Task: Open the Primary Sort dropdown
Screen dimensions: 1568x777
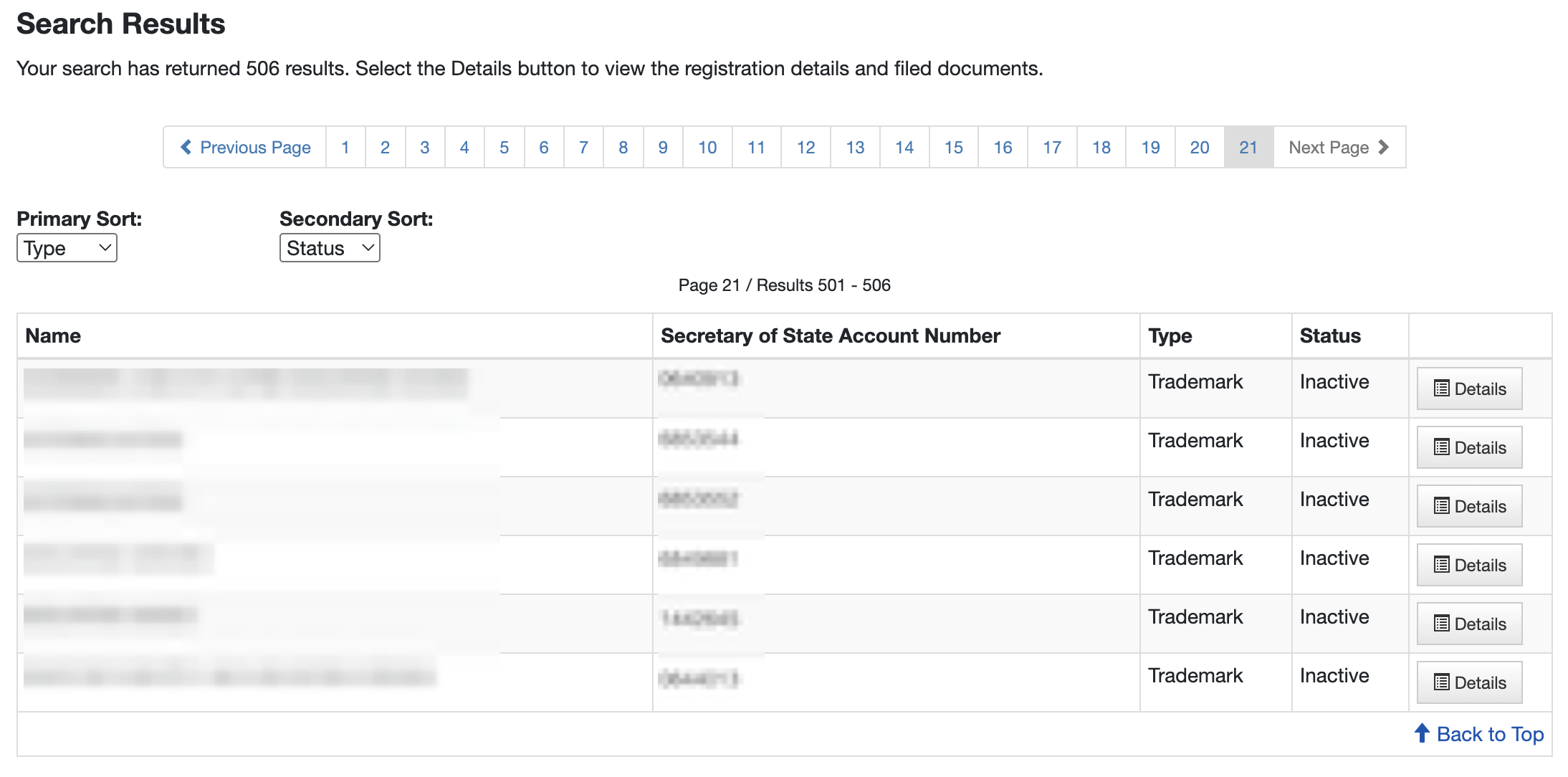Action: click(67, 248)
